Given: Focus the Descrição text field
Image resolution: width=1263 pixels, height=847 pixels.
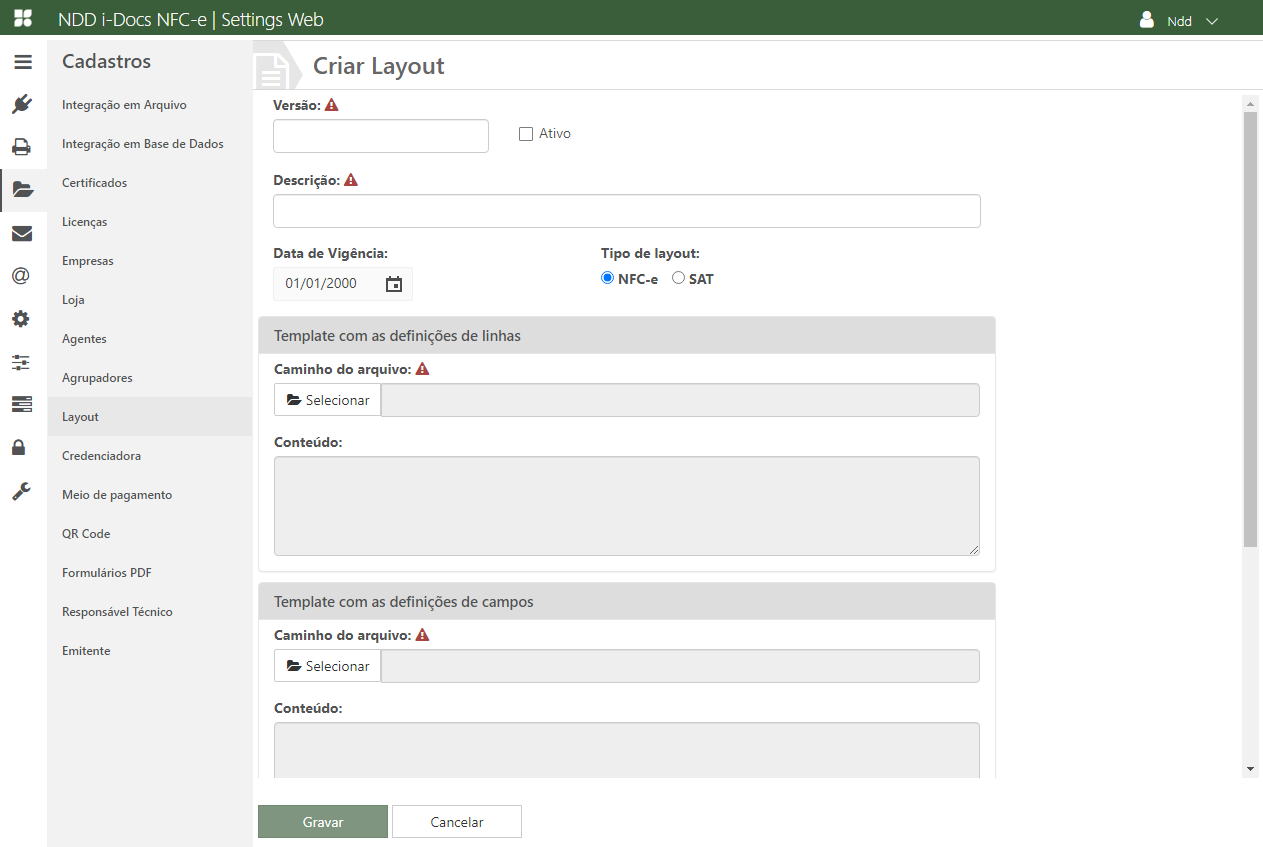Looking at the screenshot, I should (626, 211).
